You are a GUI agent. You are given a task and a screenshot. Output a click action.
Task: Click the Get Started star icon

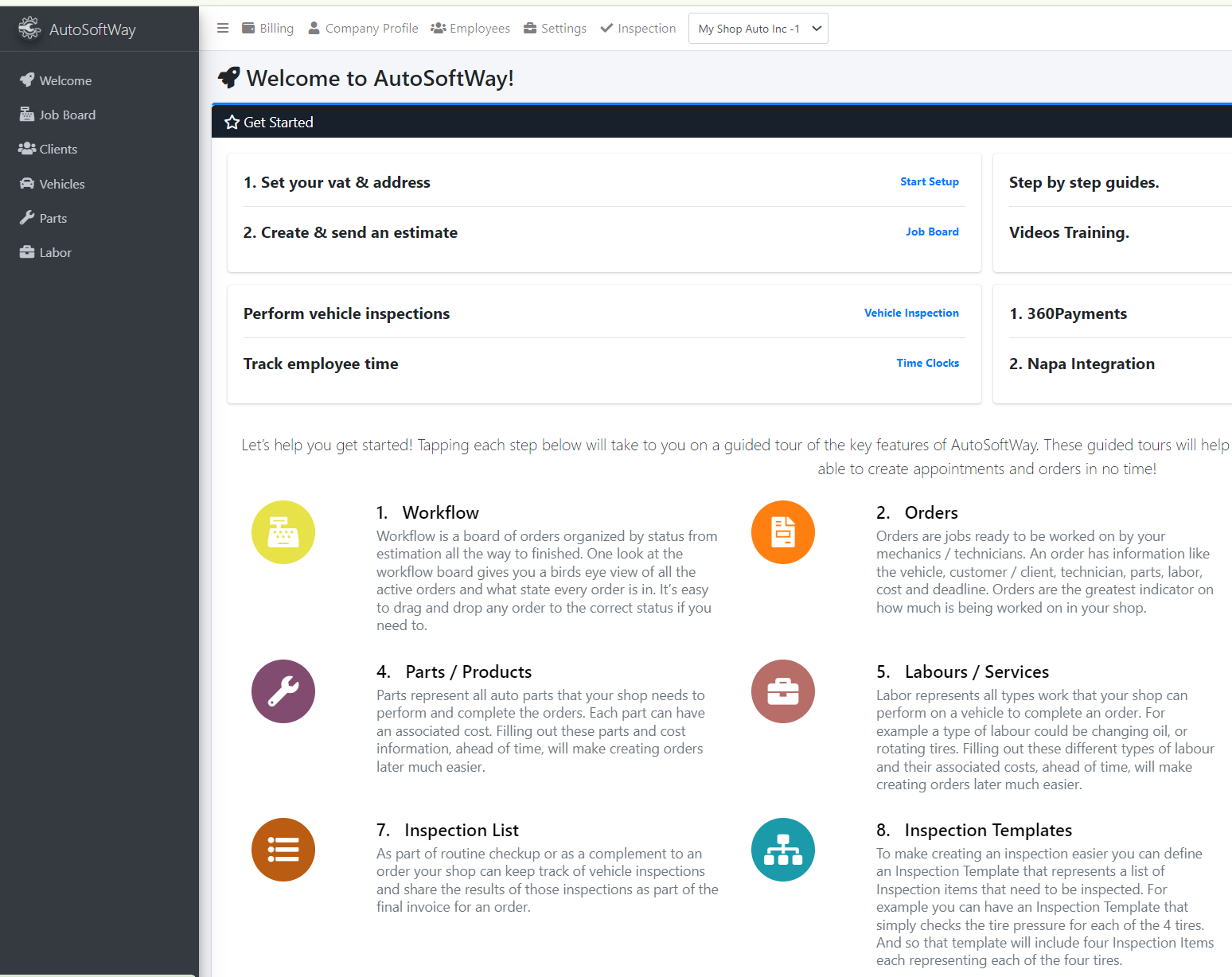click(232, 123)
